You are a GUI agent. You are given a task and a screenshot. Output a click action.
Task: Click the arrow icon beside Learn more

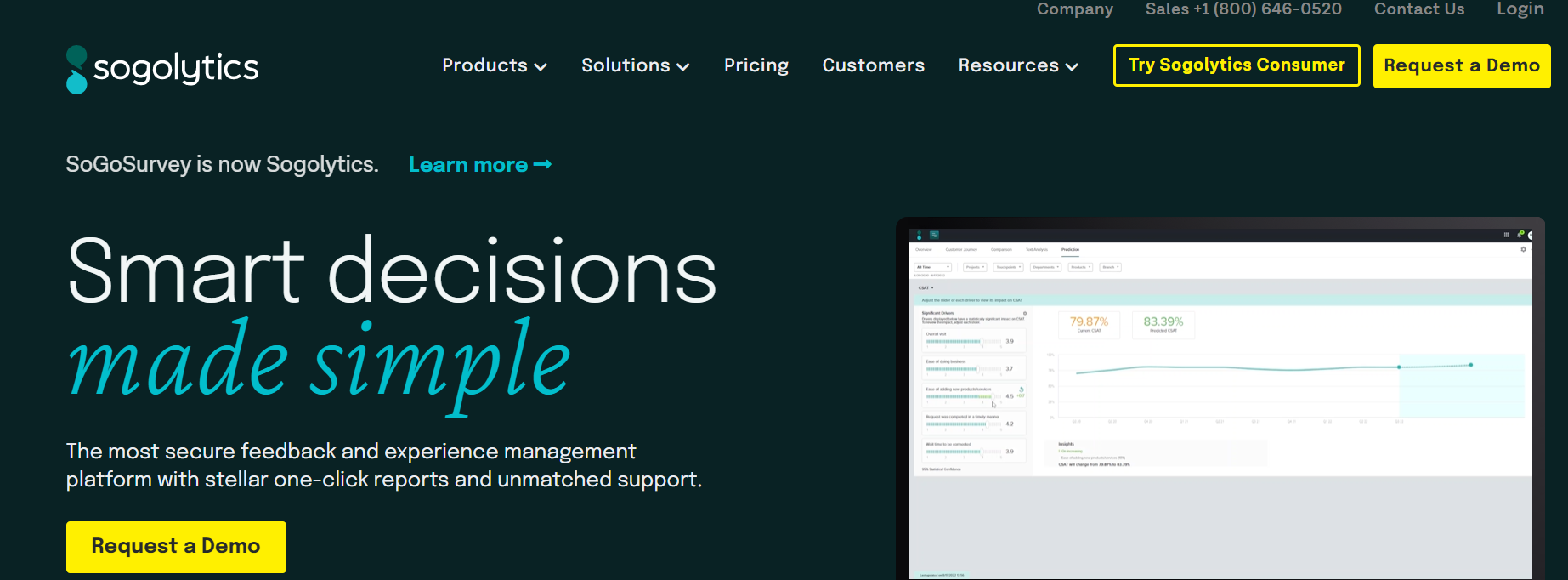click(x=542, y=164)
